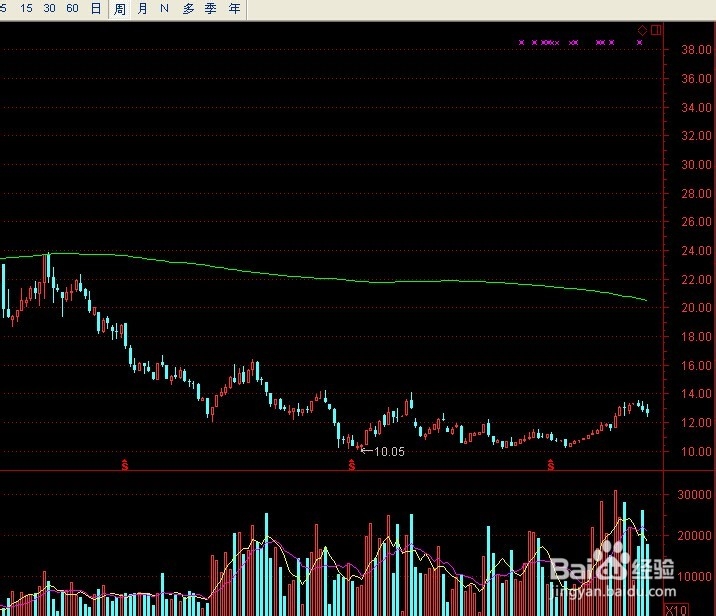Open the N custom-period tab

(164, 8)
